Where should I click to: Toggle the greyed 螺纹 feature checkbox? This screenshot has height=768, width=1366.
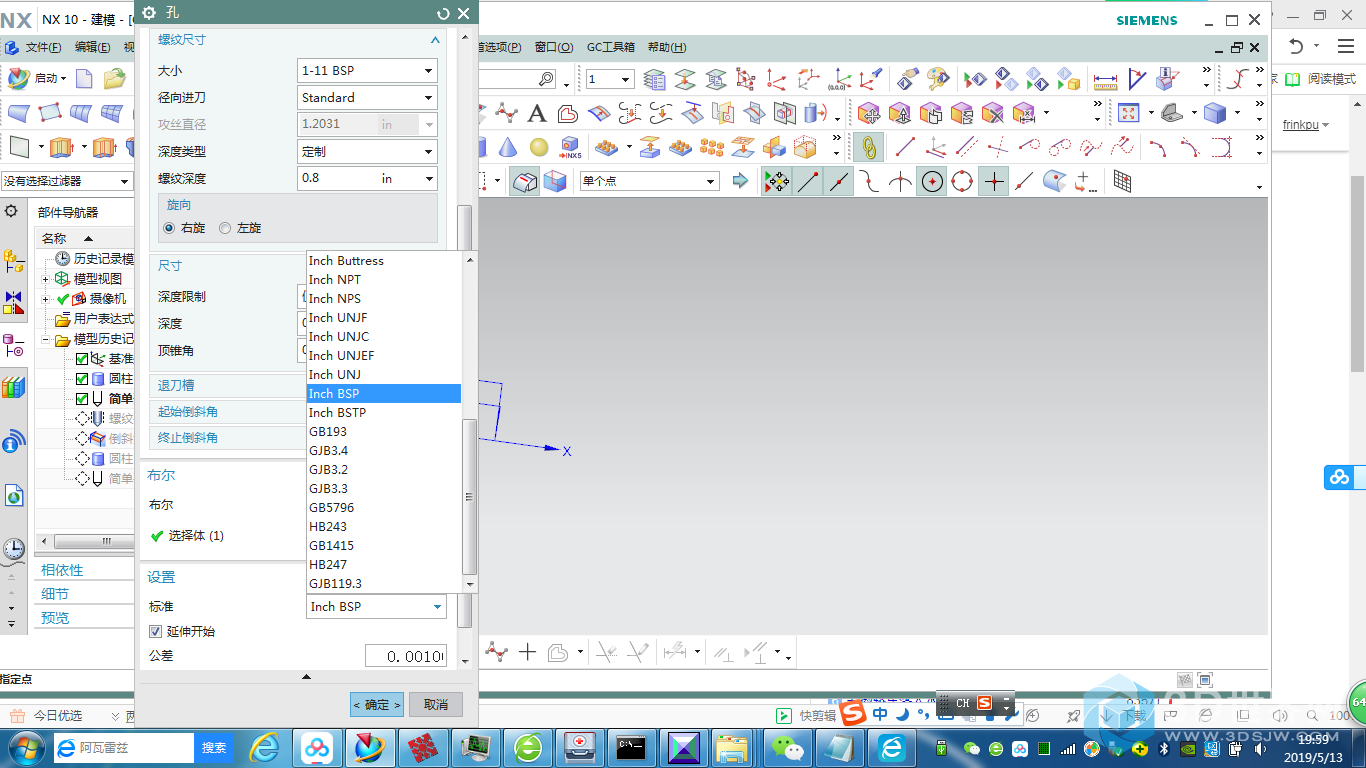point(82,419)
